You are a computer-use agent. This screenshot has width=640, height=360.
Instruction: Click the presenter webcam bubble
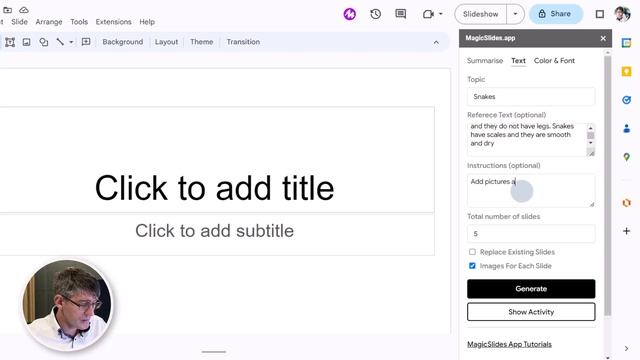tap(67, 305)
